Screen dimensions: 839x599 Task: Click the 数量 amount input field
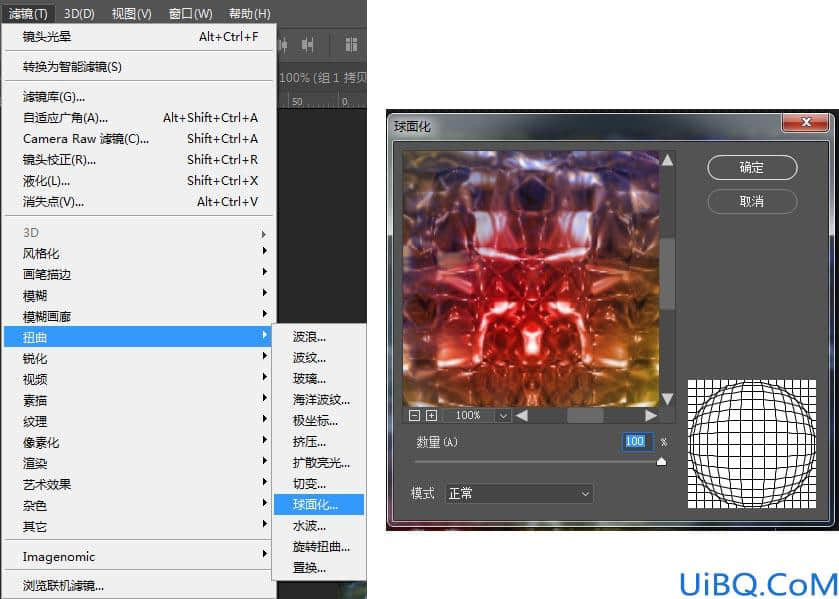coord(635,441)
